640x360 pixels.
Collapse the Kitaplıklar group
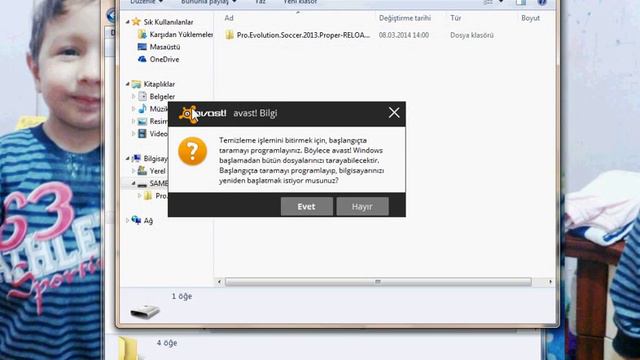[x=127, y=84]
